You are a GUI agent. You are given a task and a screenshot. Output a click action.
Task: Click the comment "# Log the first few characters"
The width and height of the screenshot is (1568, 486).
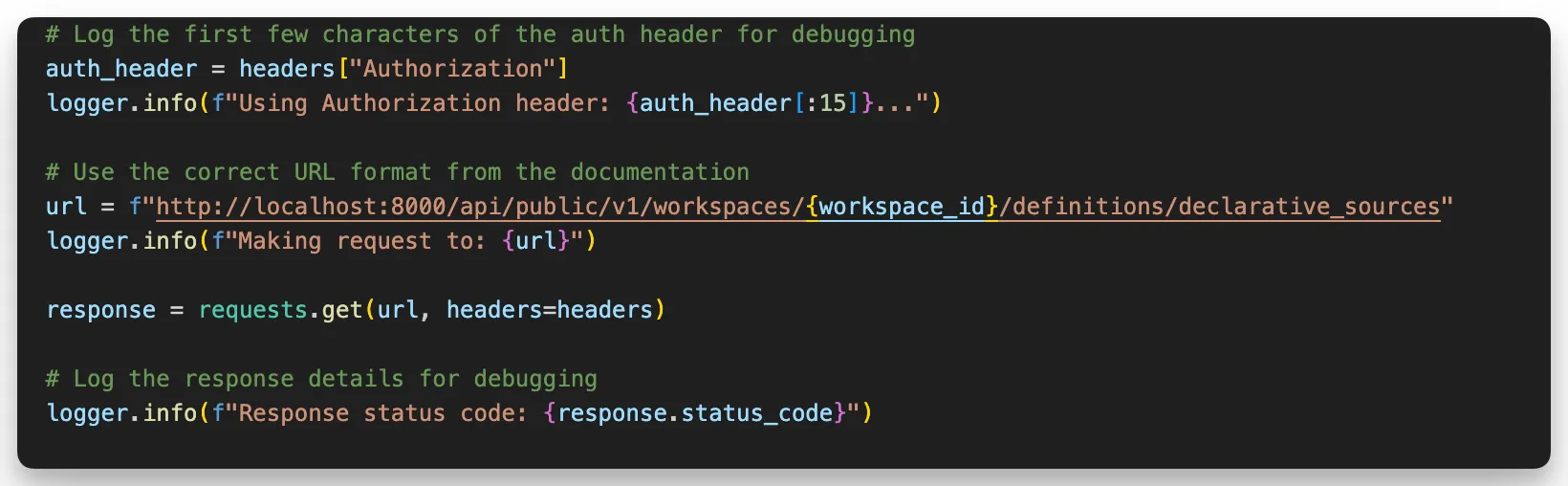[x=480, y=34]
